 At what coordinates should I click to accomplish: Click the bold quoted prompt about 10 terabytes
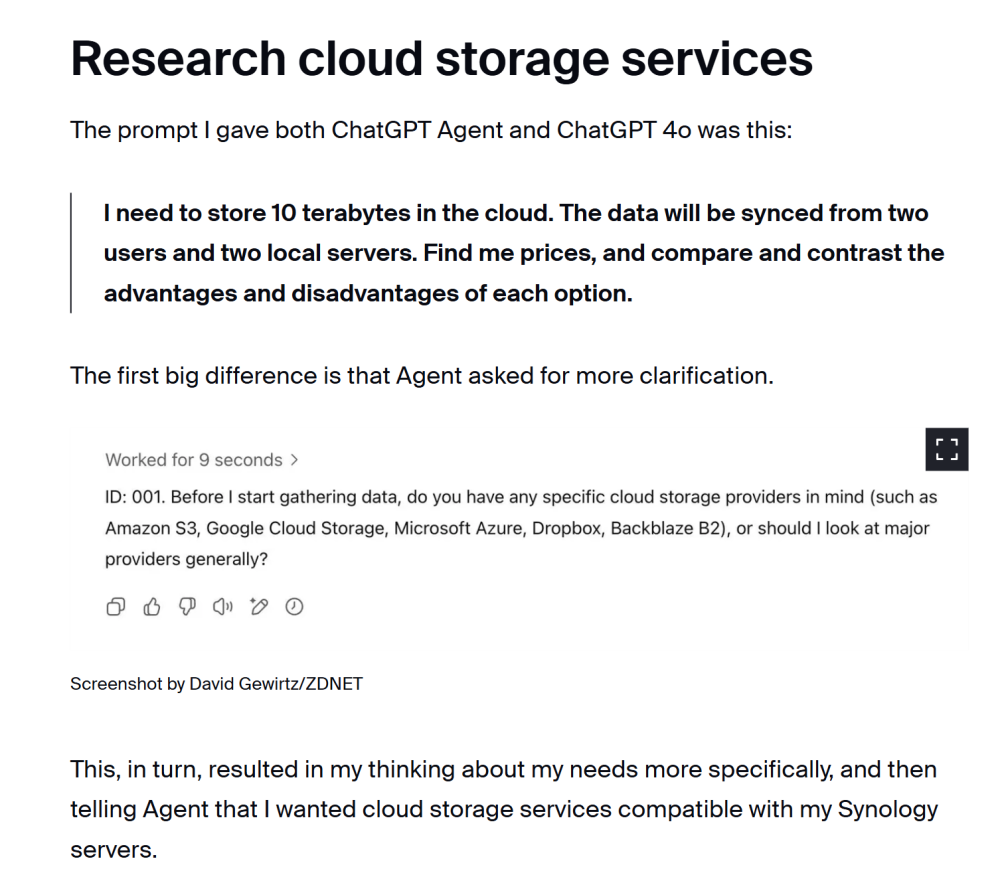tap(524, 253)
